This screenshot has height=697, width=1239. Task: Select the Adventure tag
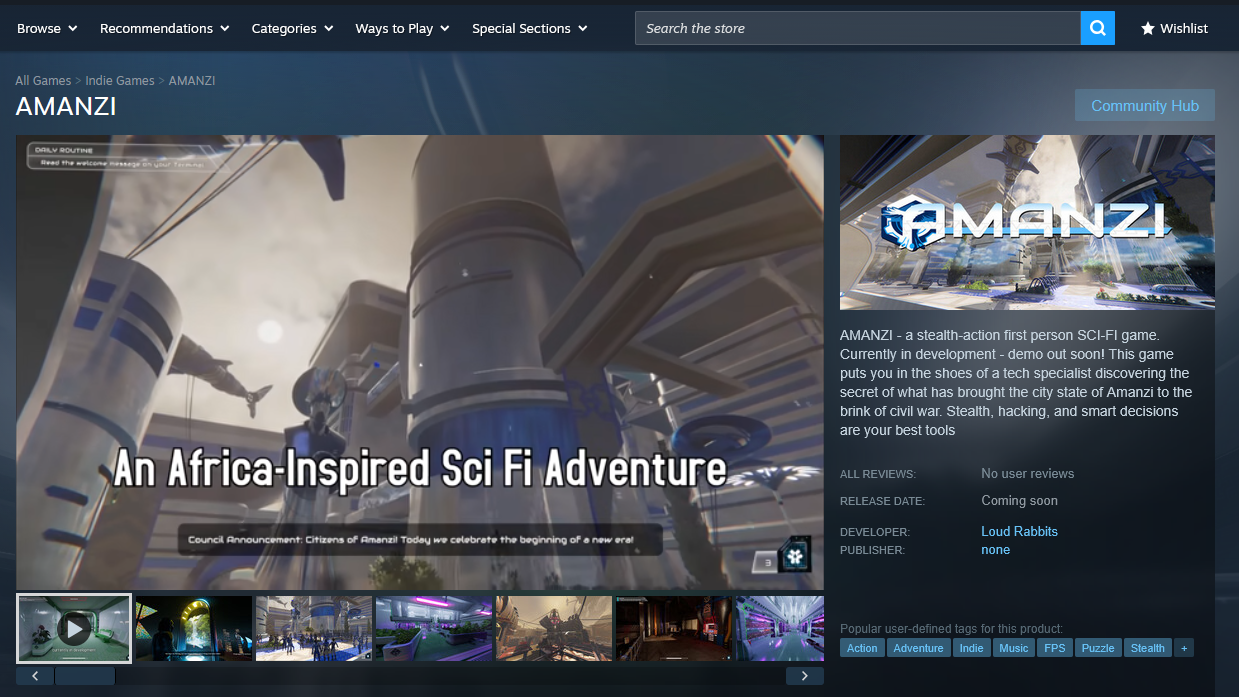918,648
